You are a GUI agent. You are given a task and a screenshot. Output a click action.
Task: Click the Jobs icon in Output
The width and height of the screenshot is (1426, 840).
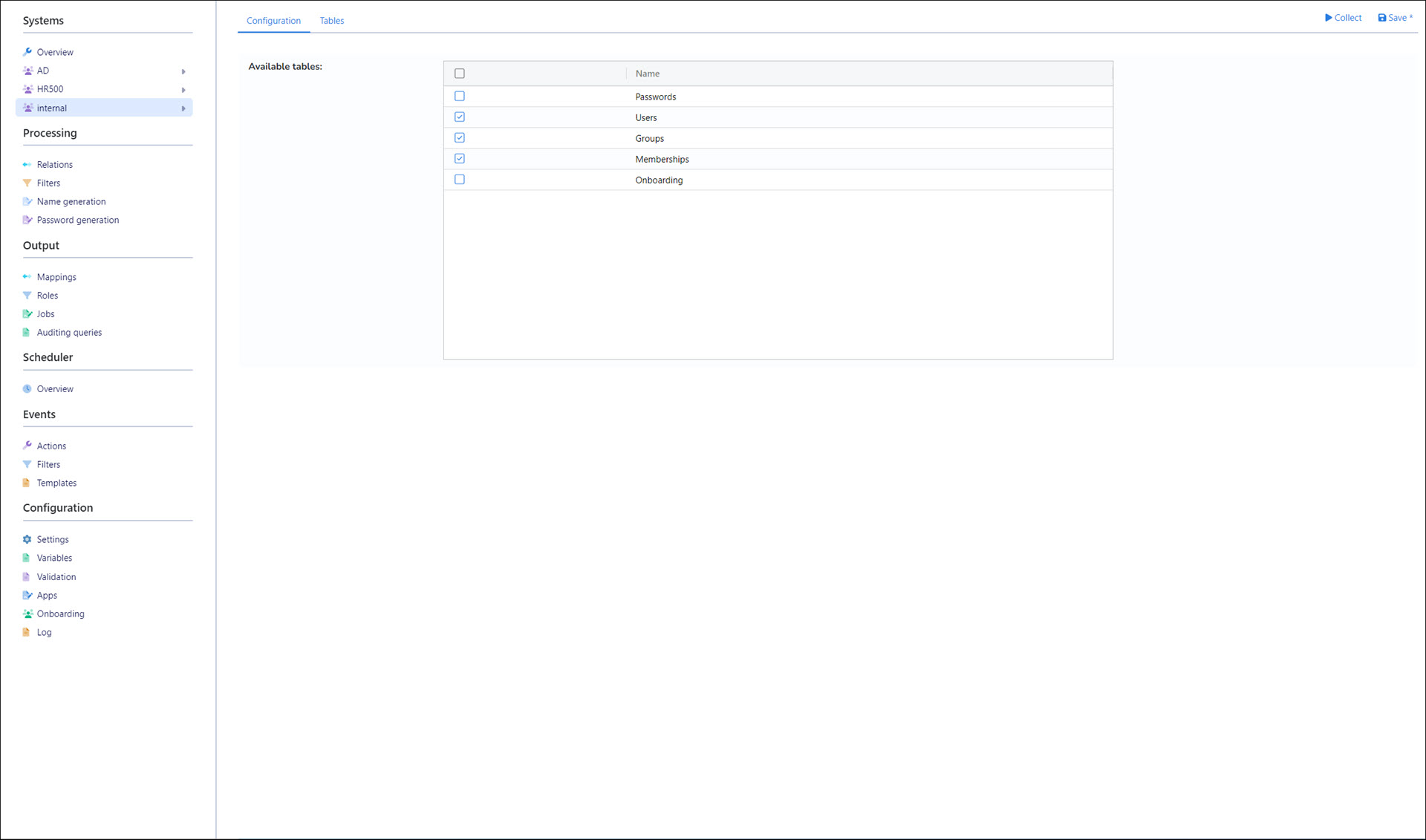point(27,314)
